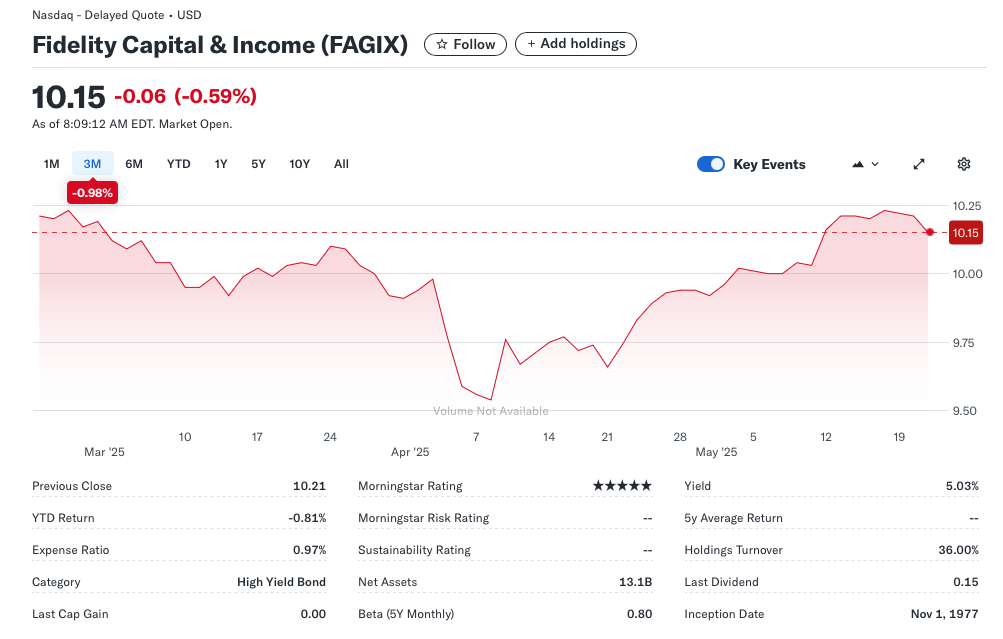Open the chart settings gear icon
This screenshot has width=1003, height=639.
click(963, 164)
